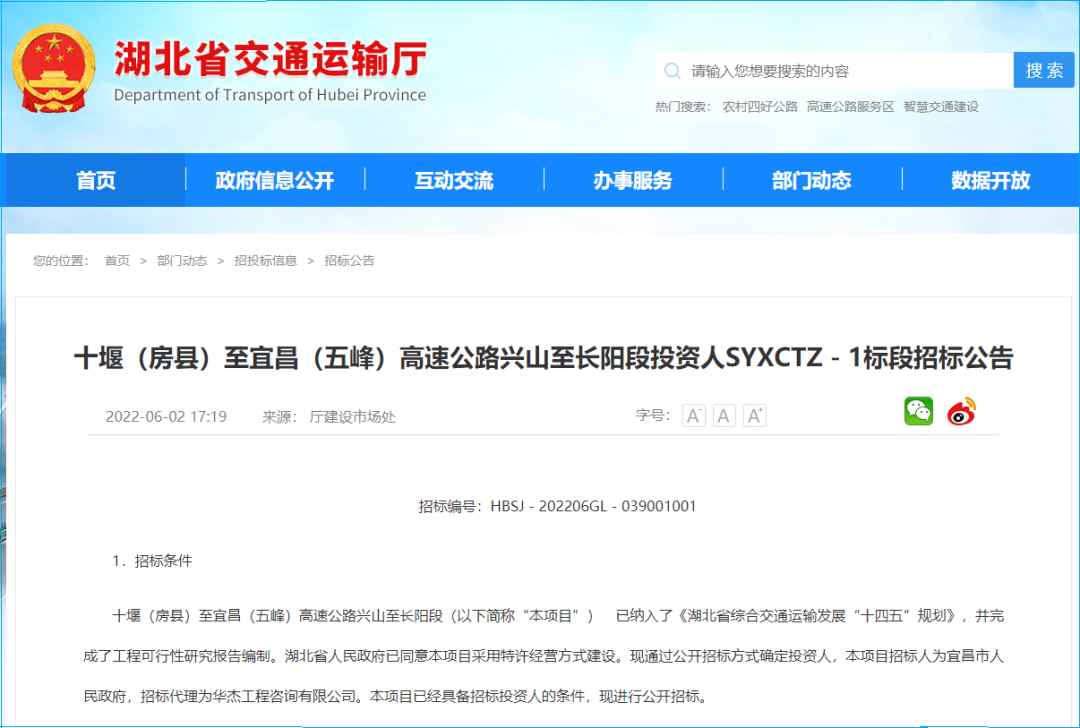Click the WeChat share icon
Image resolution: width=1080 pixels, height=728 pixels.
(918, 411)
